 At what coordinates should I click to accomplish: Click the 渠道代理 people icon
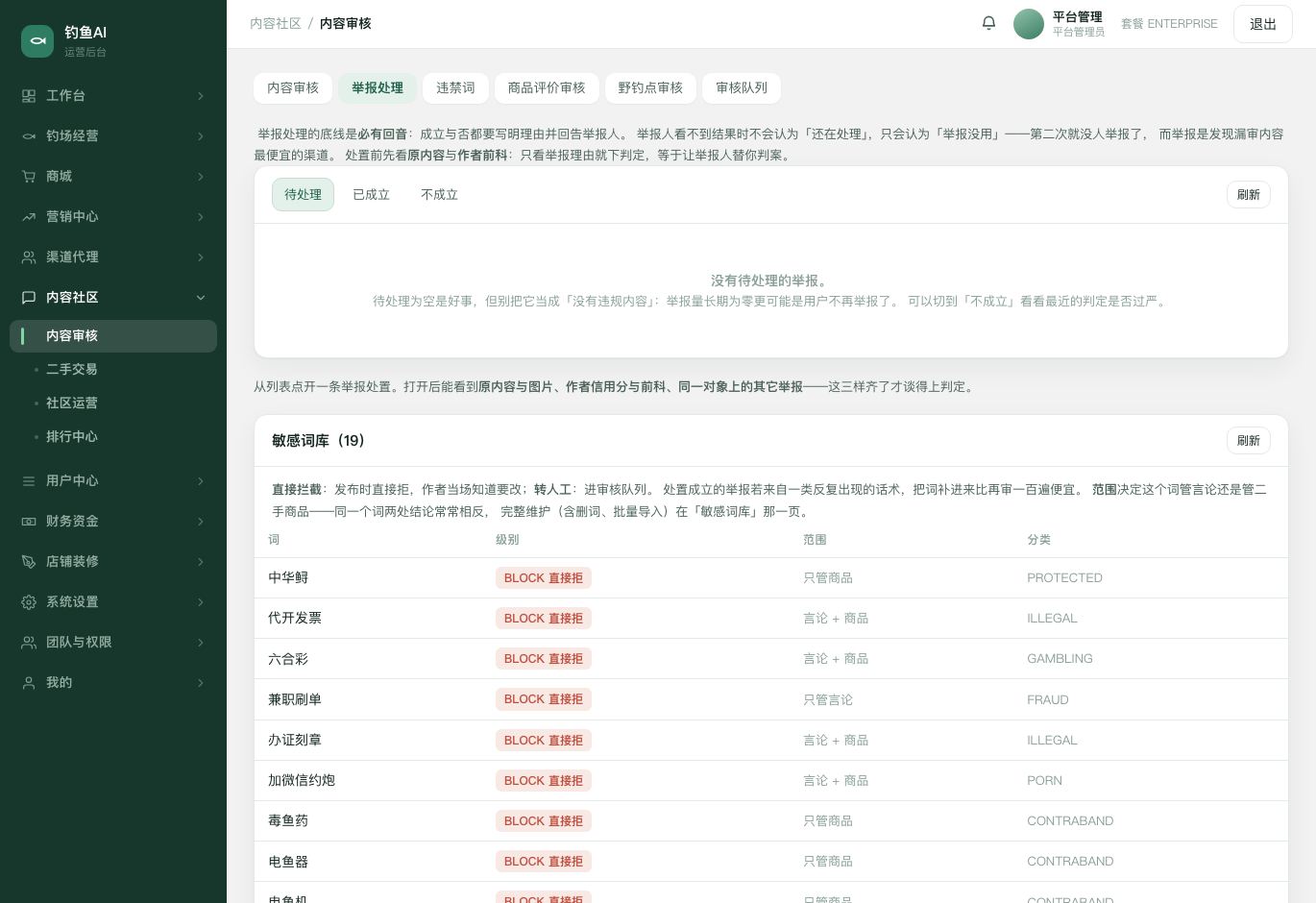click(29, 257)
